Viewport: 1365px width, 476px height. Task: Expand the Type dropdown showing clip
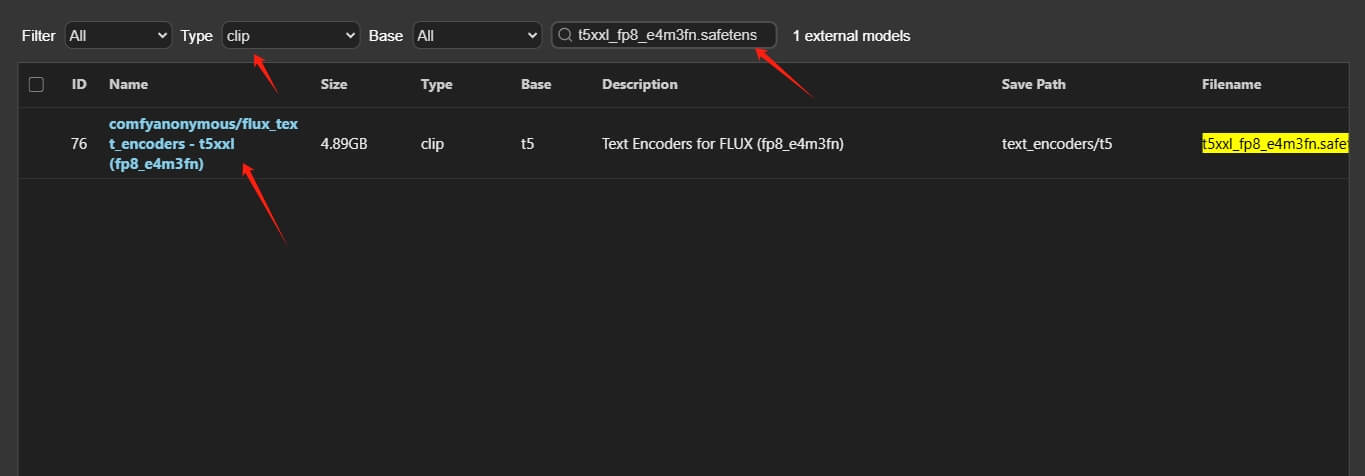point(290,35)
